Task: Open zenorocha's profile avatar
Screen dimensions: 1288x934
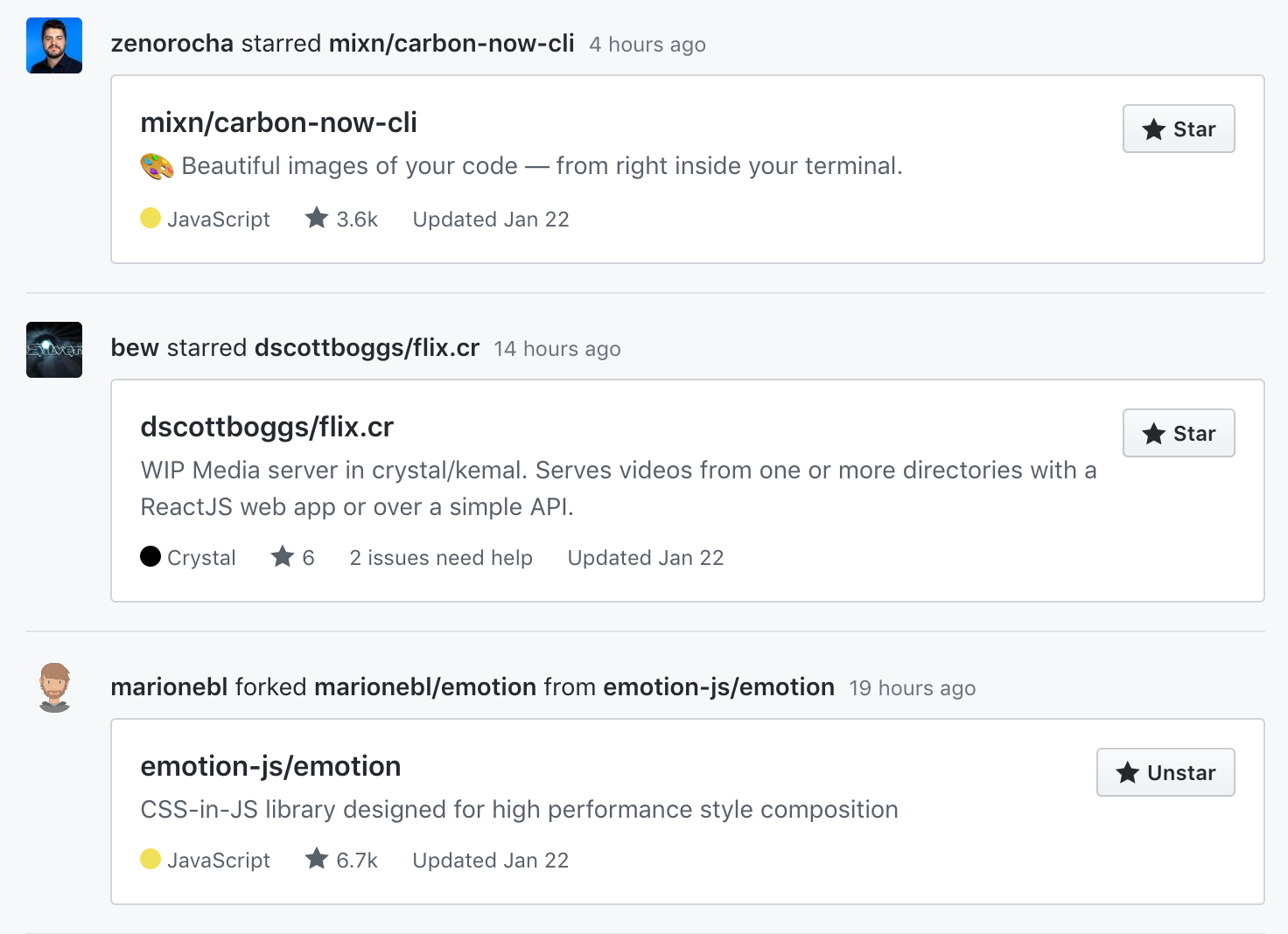Action: (54, 45)
